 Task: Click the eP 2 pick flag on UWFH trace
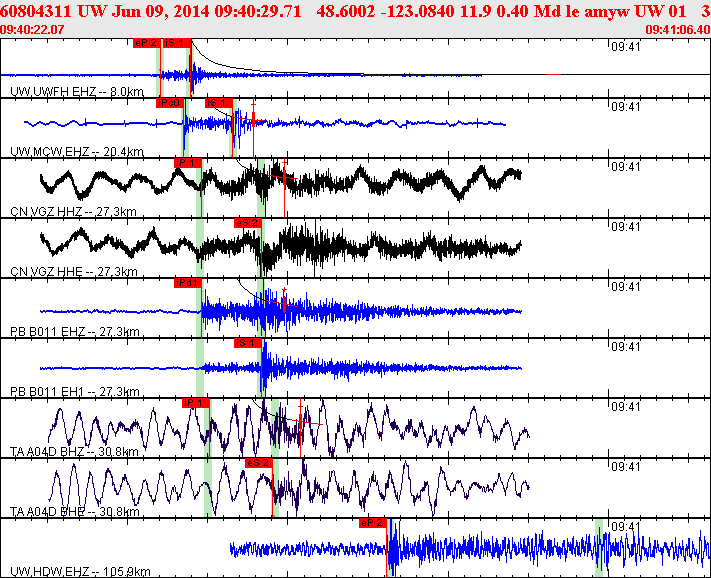coord(146,43)
